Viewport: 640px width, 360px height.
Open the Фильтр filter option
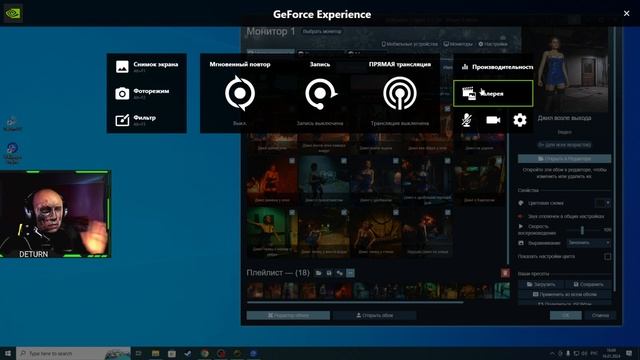tap(147, 120)
